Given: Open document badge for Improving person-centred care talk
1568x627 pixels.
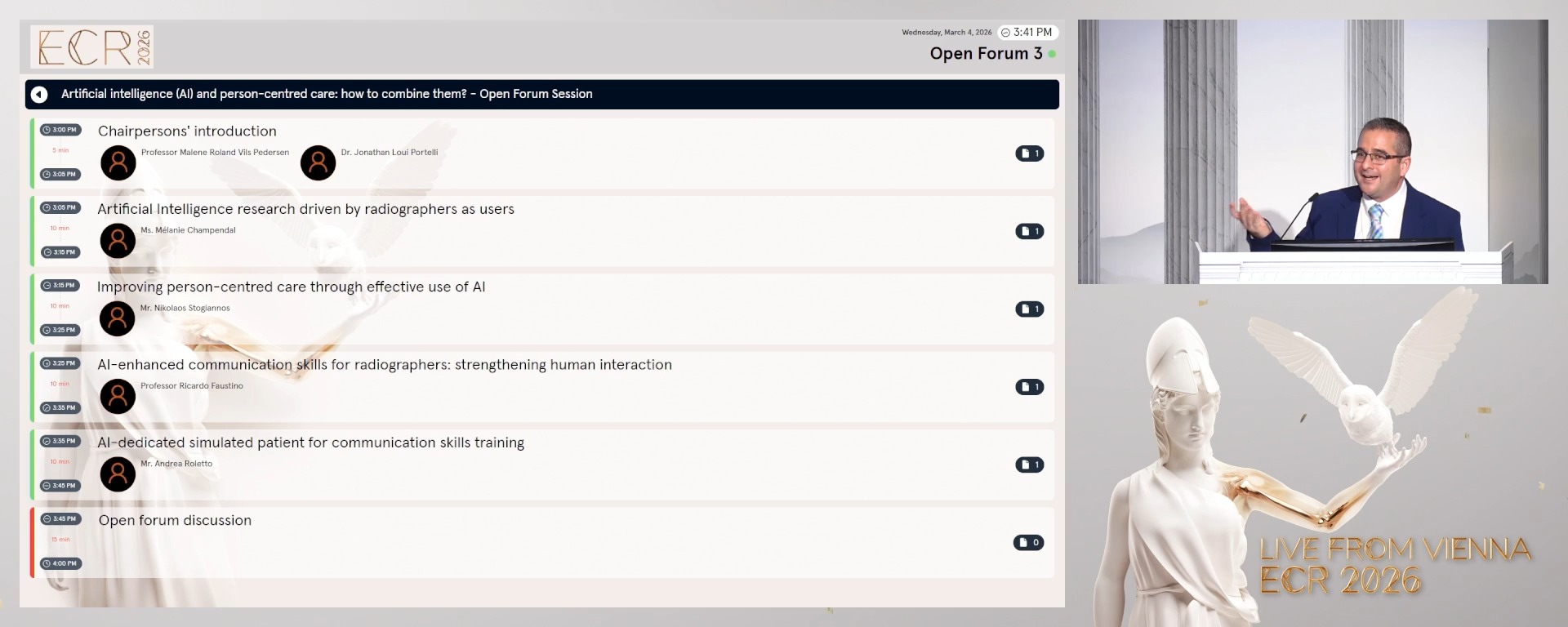Looking at the screenshot, I should tap(1030, 309).
